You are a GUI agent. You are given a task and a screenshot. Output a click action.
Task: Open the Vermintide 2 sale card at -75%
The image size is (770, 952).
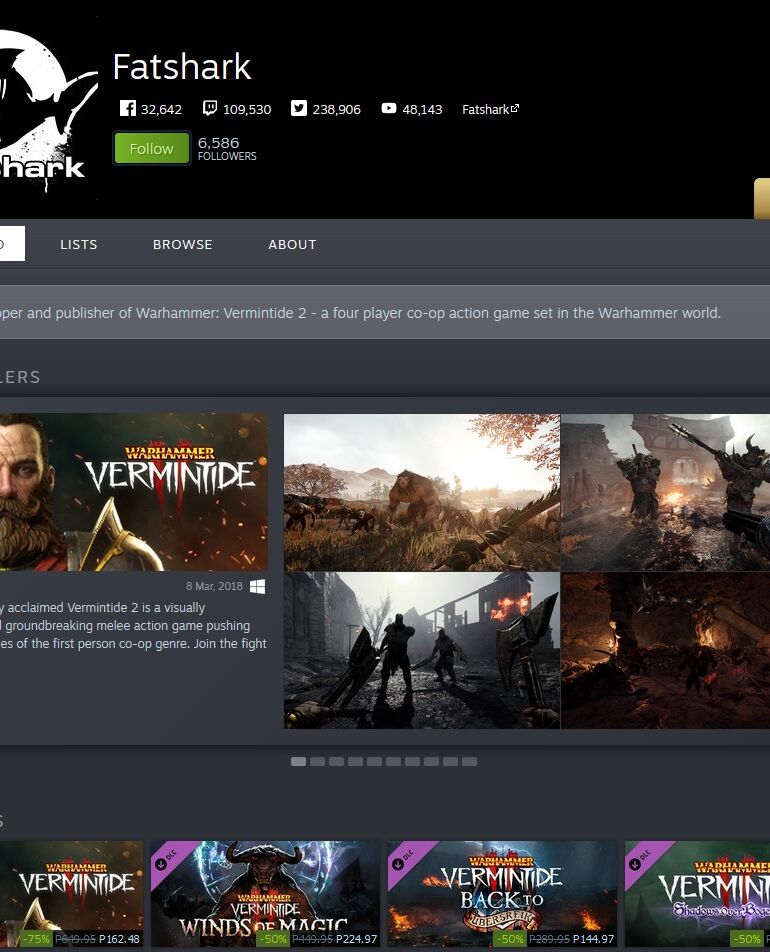(x=71, y=894)
